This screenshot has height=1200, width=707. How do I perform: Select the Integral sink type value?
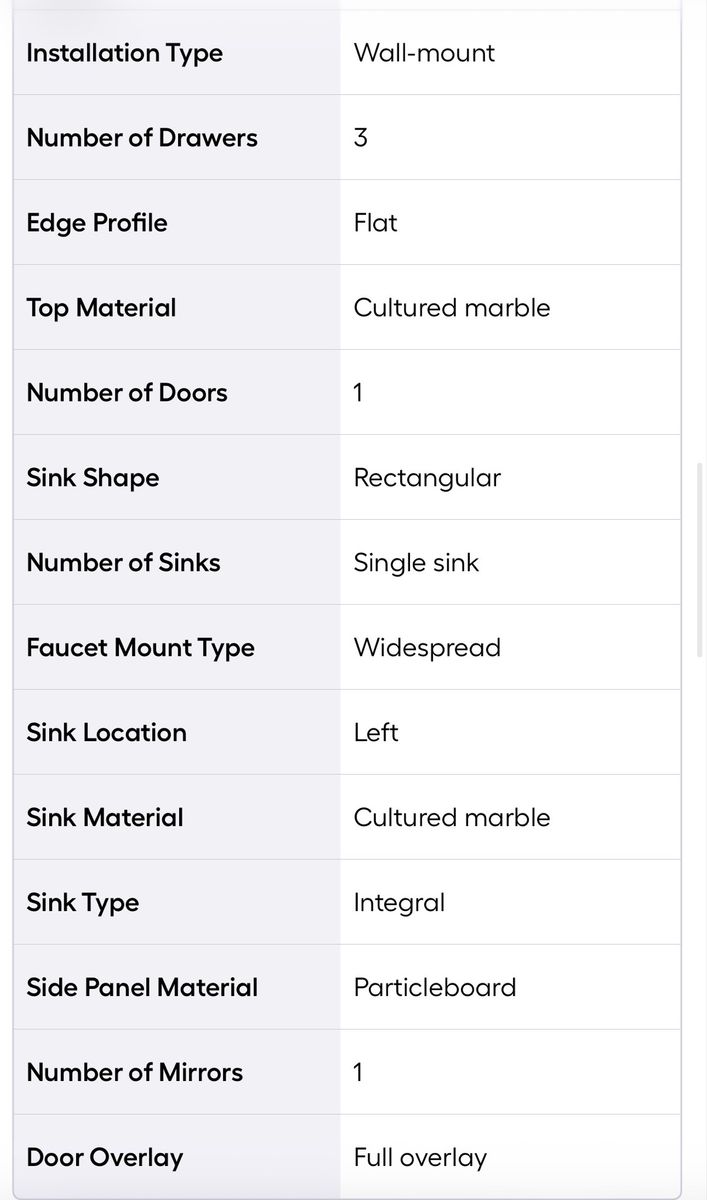click(x=399, y=903)
